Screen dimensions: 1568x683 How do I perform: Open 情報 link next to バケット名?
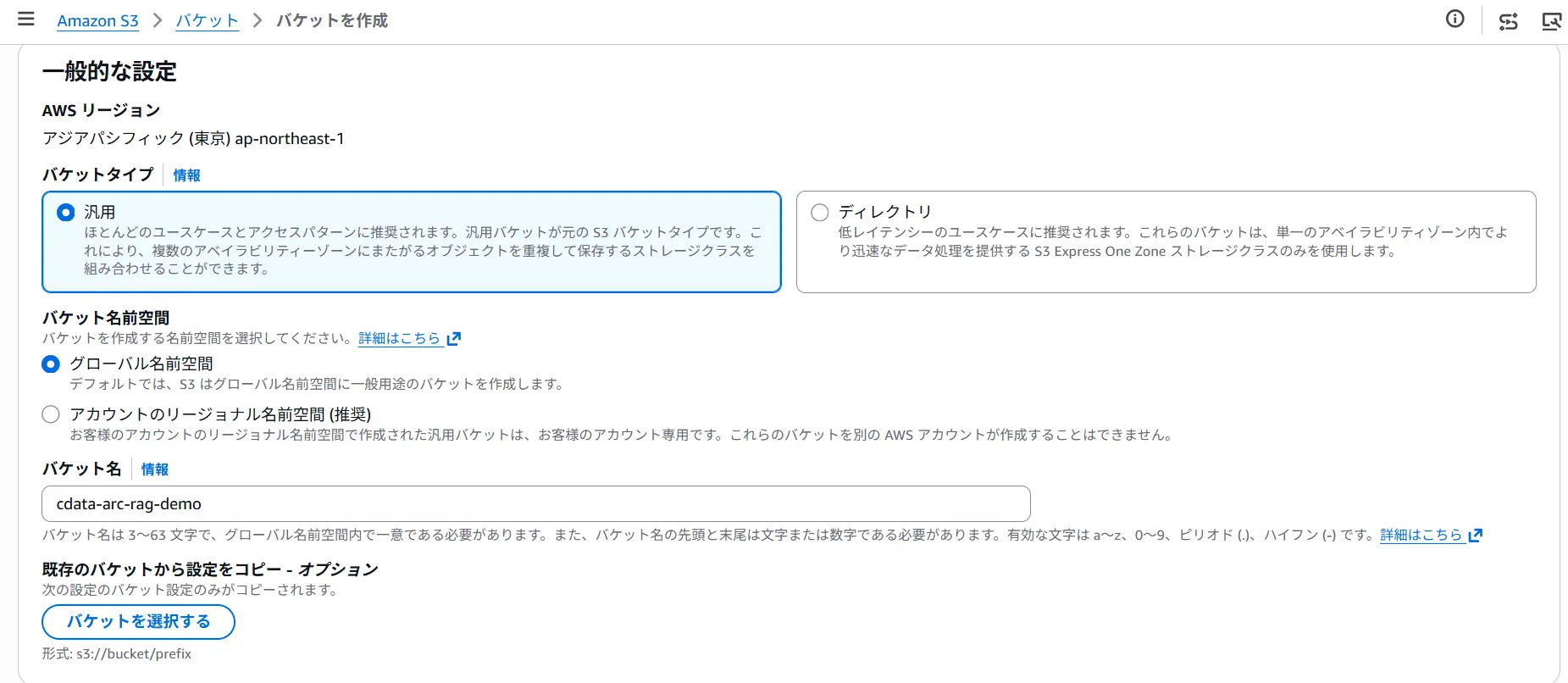click(155, 469)
